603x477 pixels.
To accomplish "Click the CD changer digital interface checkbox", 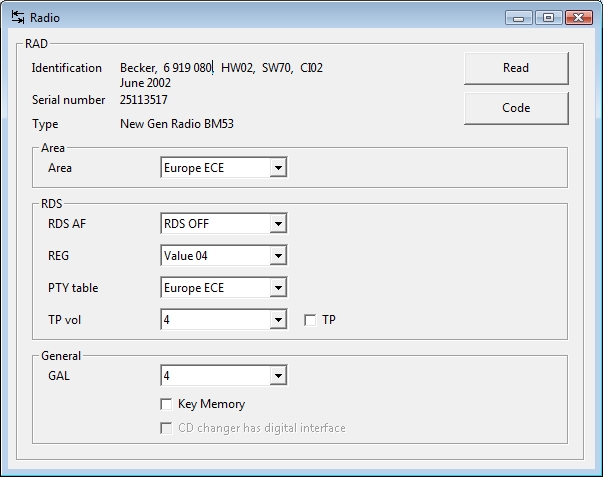I will click(x=166, y=428).
